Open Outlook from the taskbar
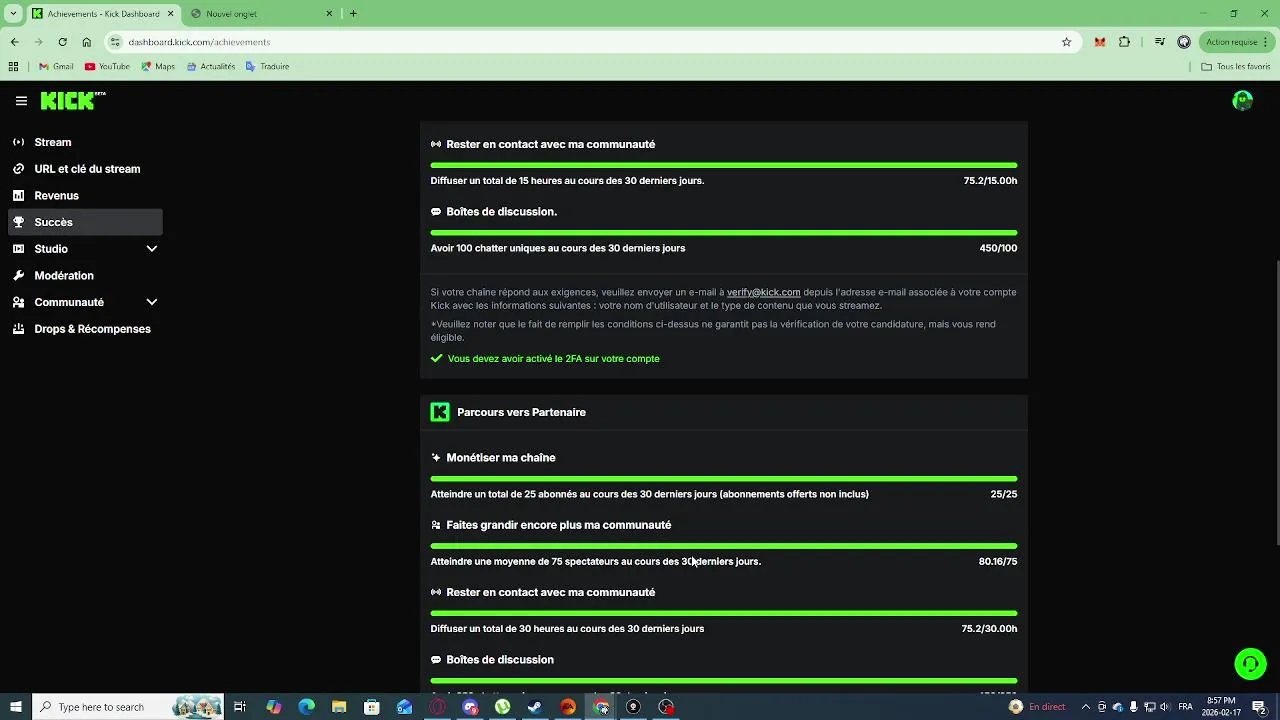 pyautogui.click(x=404, y=707)
